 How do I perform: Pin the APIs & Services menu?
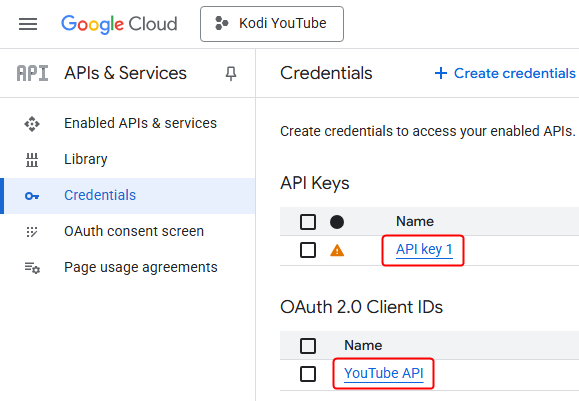coord(231,73)
